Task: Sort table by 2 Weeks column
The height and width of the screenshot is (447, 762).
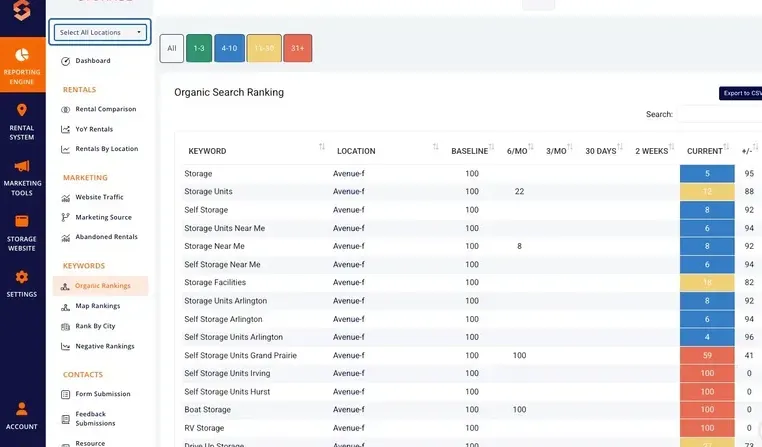Action: (671, 147)
